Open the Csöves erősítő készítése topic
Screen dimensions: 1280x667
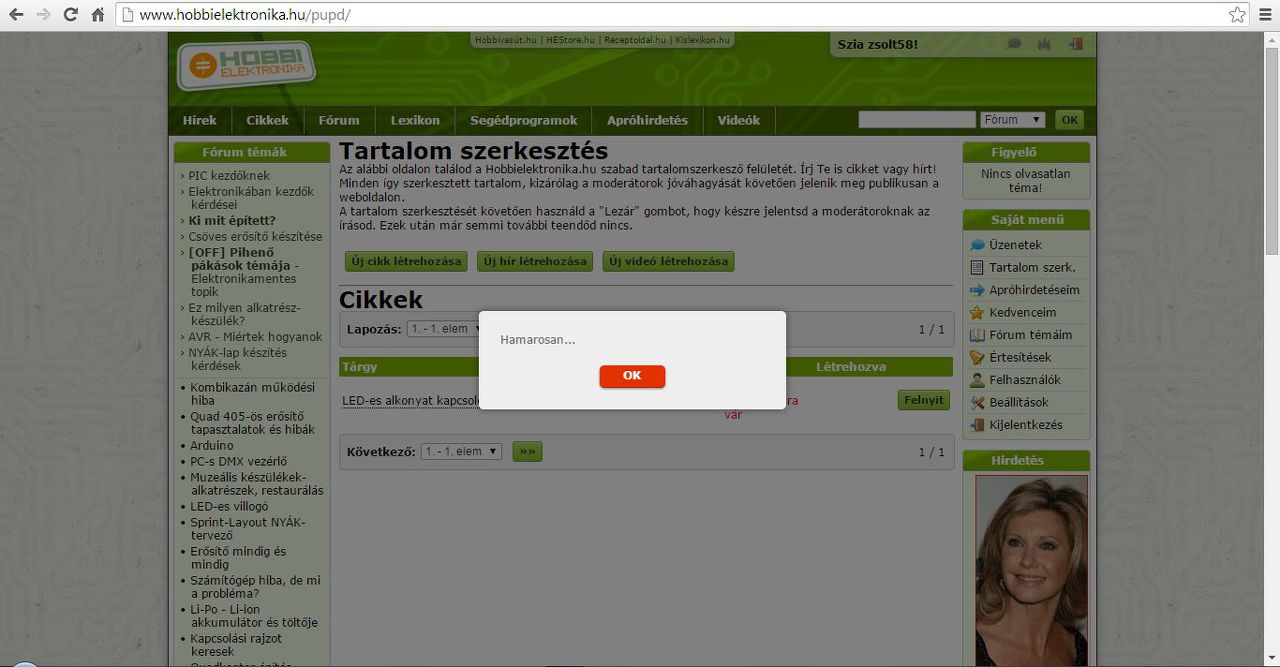pyautogui.click(x=256, y=237)
